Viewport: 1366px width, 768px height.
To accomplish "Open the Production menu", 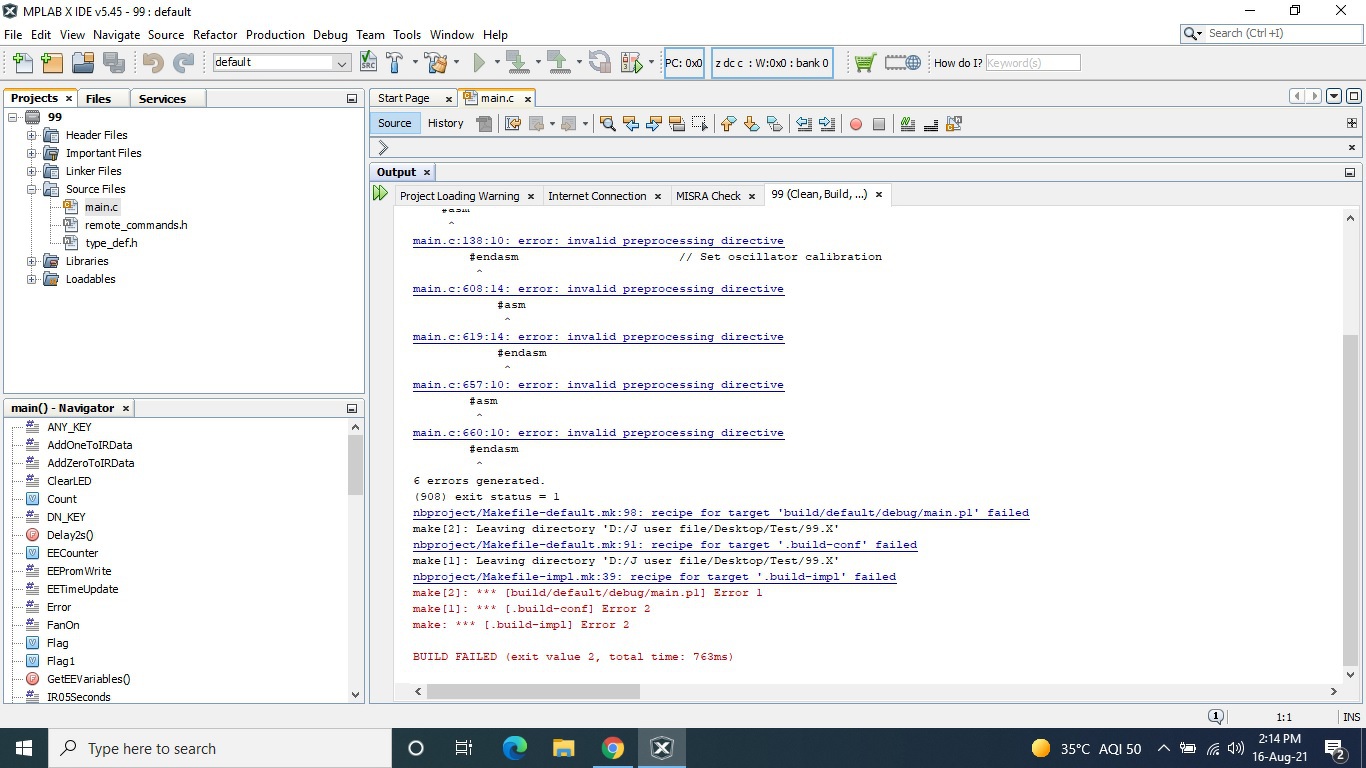I will (x=275, y=34).
